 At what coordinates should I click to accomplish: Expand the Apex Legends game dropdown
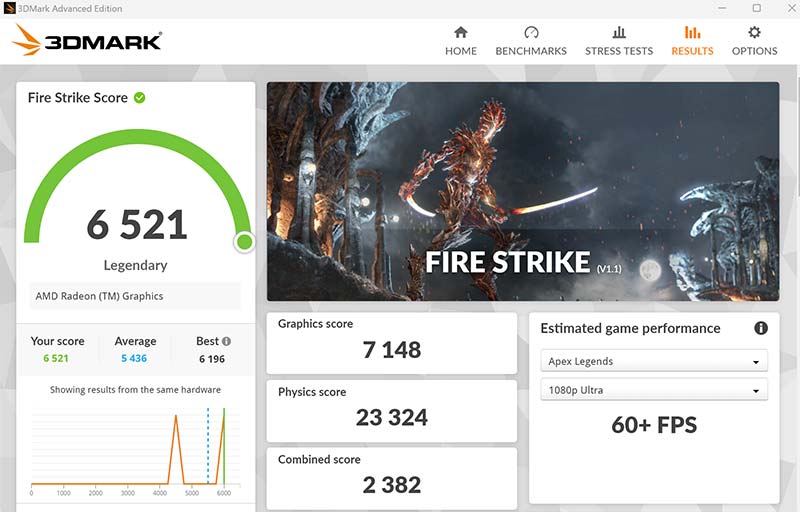(x=654, y=361)
